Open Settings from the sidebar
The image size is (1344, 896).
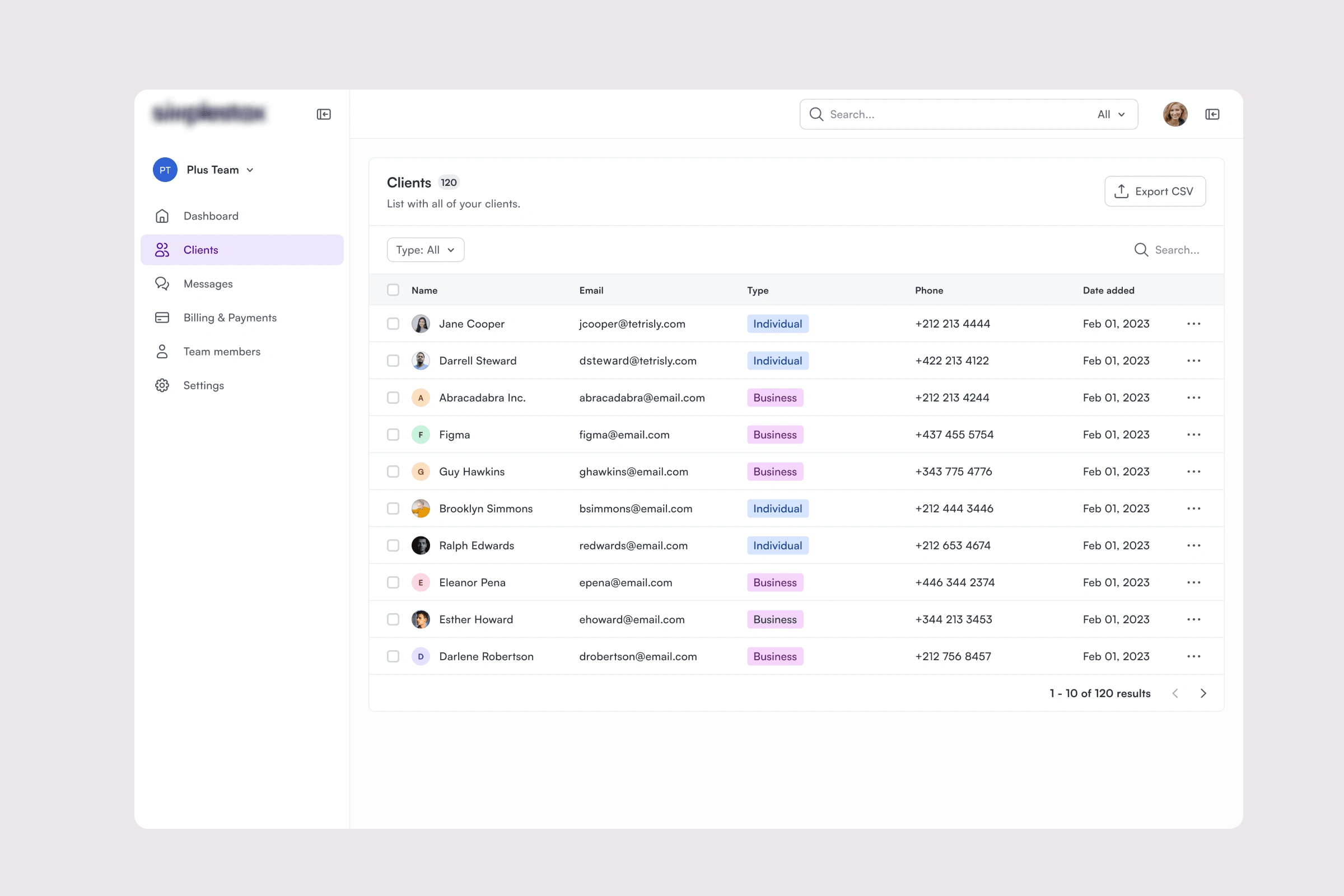pyautogui.click(x=203, y=386)
